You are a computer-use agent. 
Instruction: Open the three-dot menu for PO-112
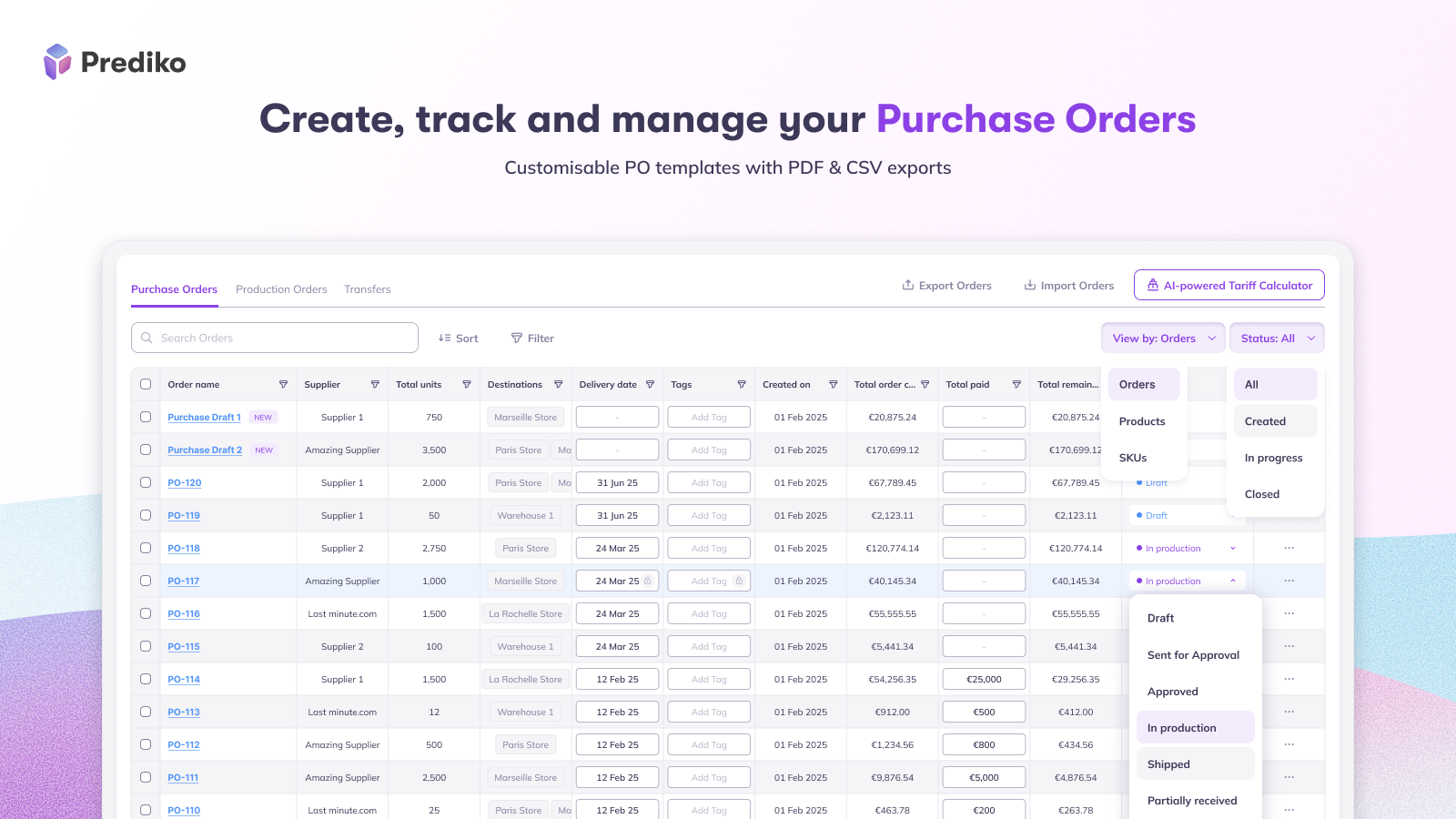point(1289,744)
